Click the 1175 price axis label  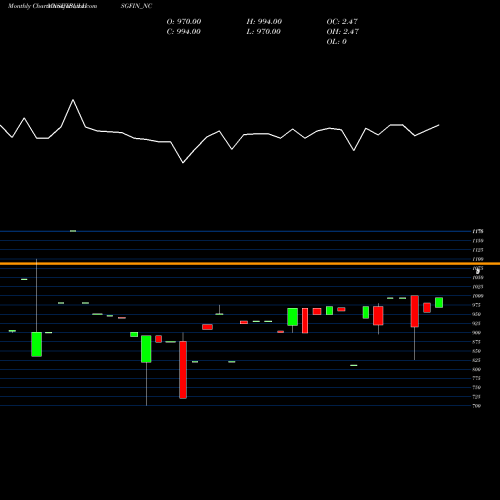point(478,231)
